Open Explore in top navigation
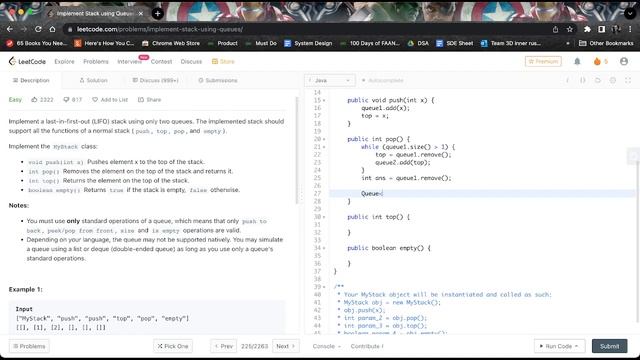This screenshot has width=640, height=360. coord(64,62)
